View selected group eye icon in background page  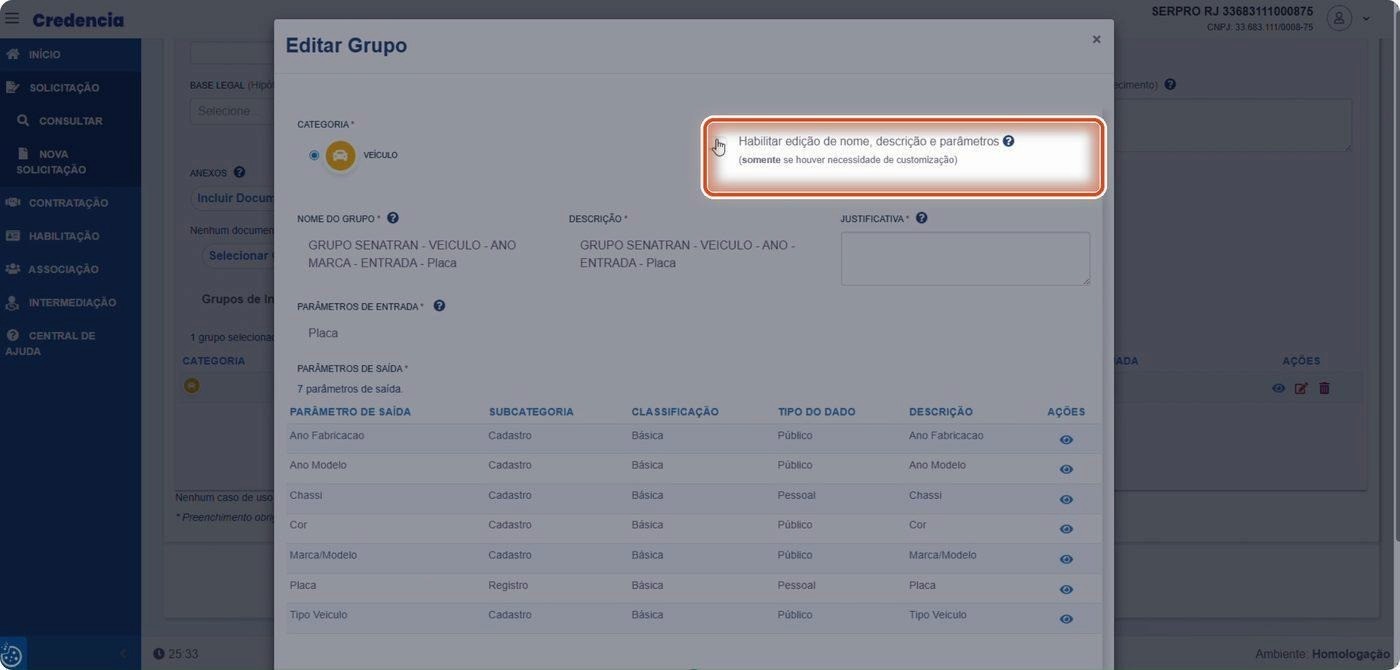point(1278,388)
